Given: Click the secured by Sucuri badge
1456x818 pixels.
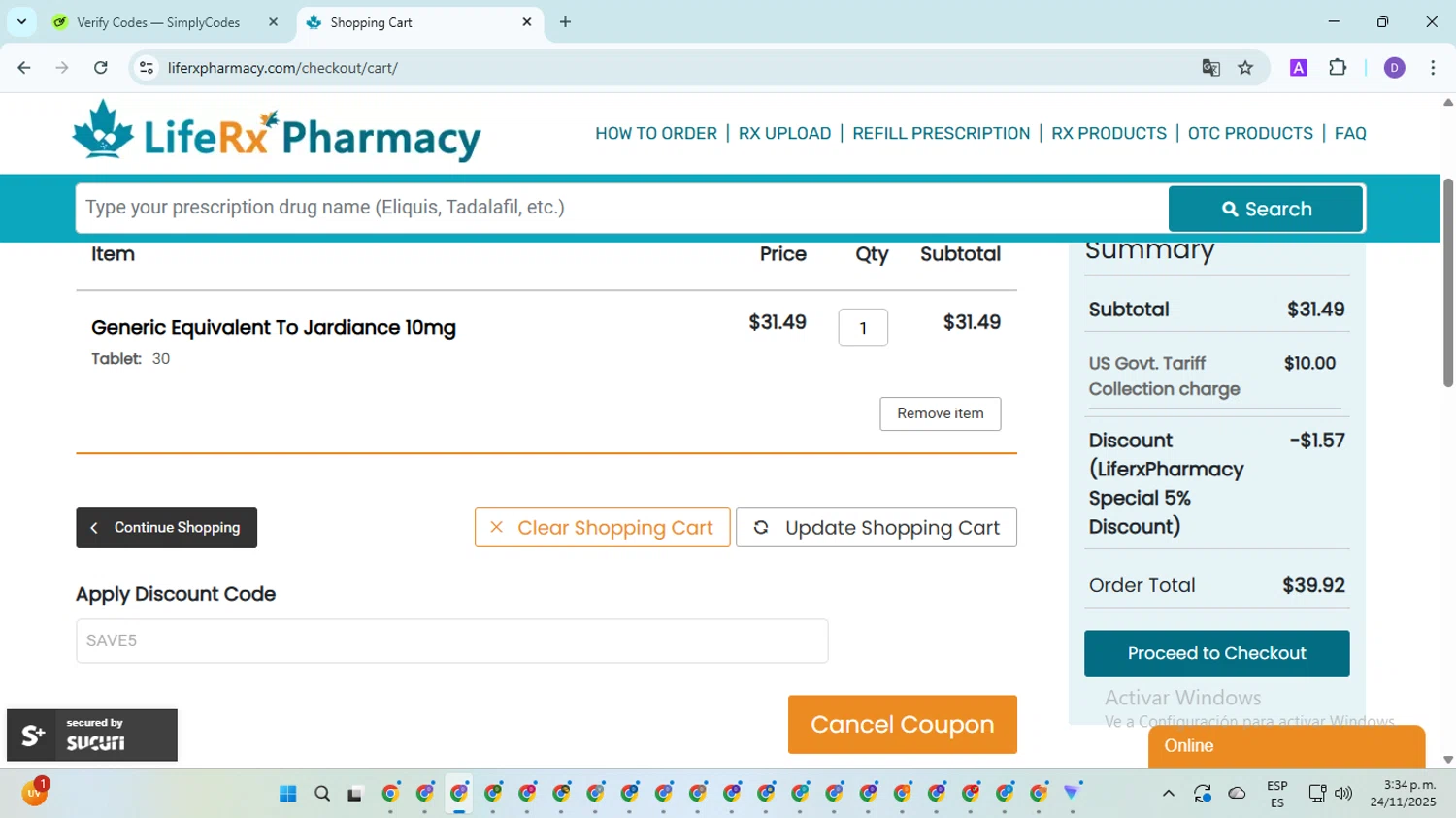Looking at the screenshot, I should [x=92, y=735].
